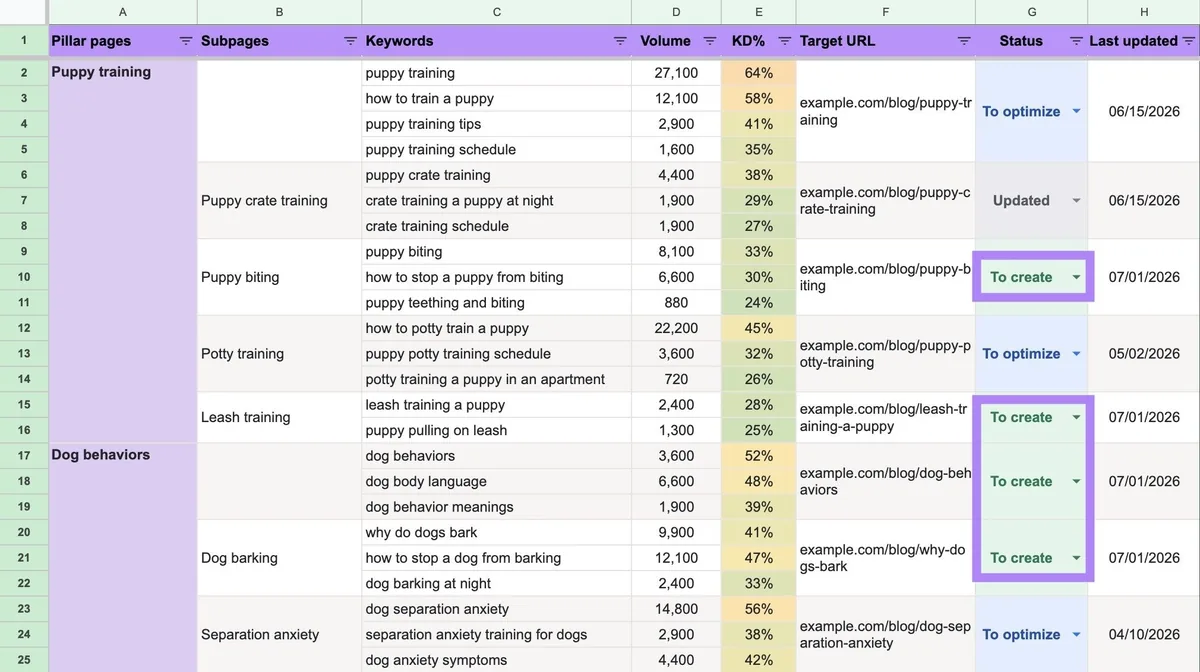The image size is (1200, 672).
Task: Select column G header
Action: pyautogui.click(x=1032, y=12)
